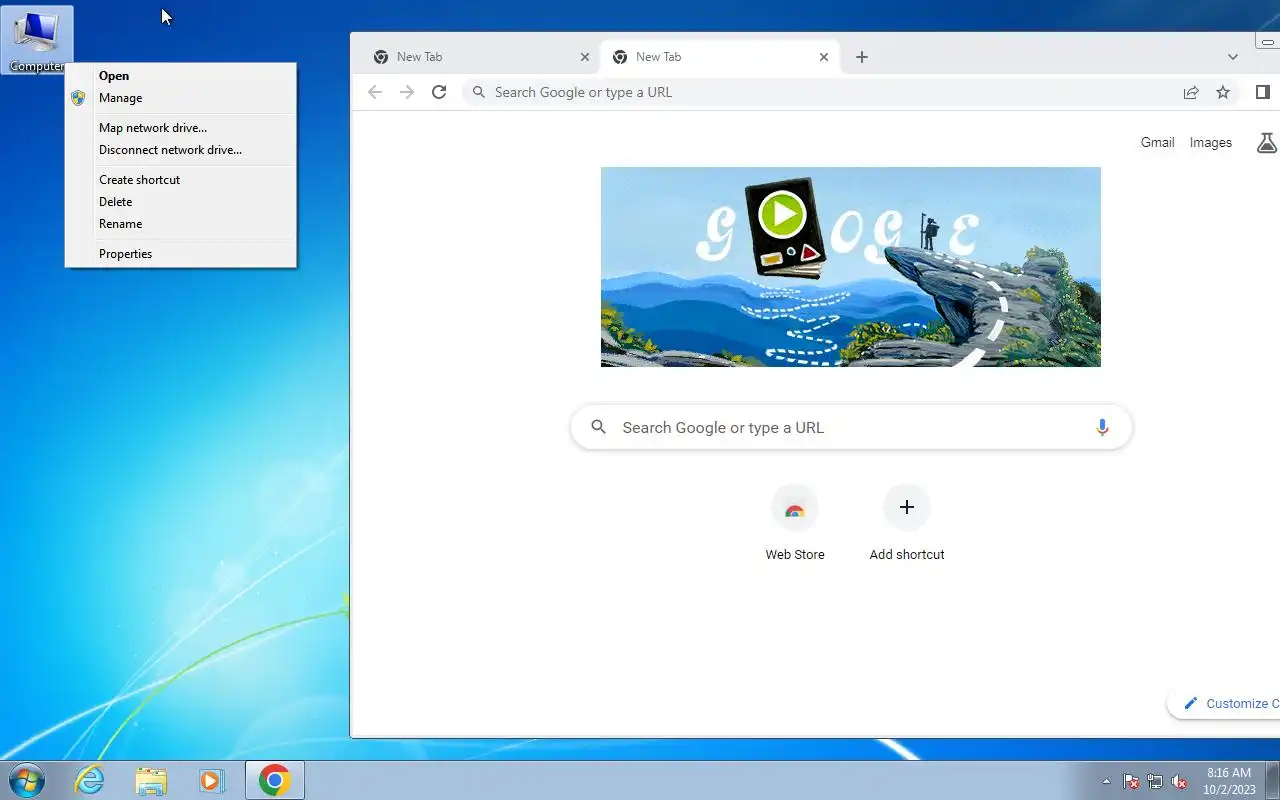Open Windows Media Player taskbar icon

pos(212,780)
